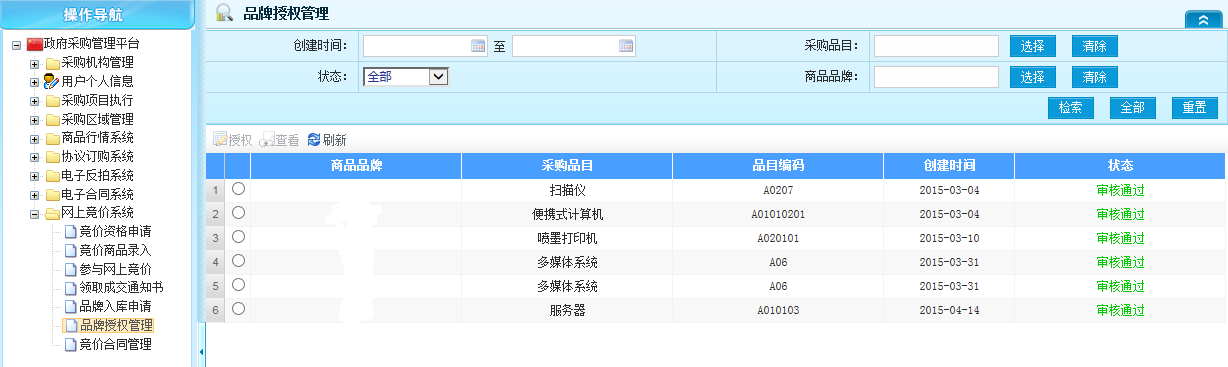Sort by the 创建时间 column header
Viewport: 1228px width, 367px height.
949,165
